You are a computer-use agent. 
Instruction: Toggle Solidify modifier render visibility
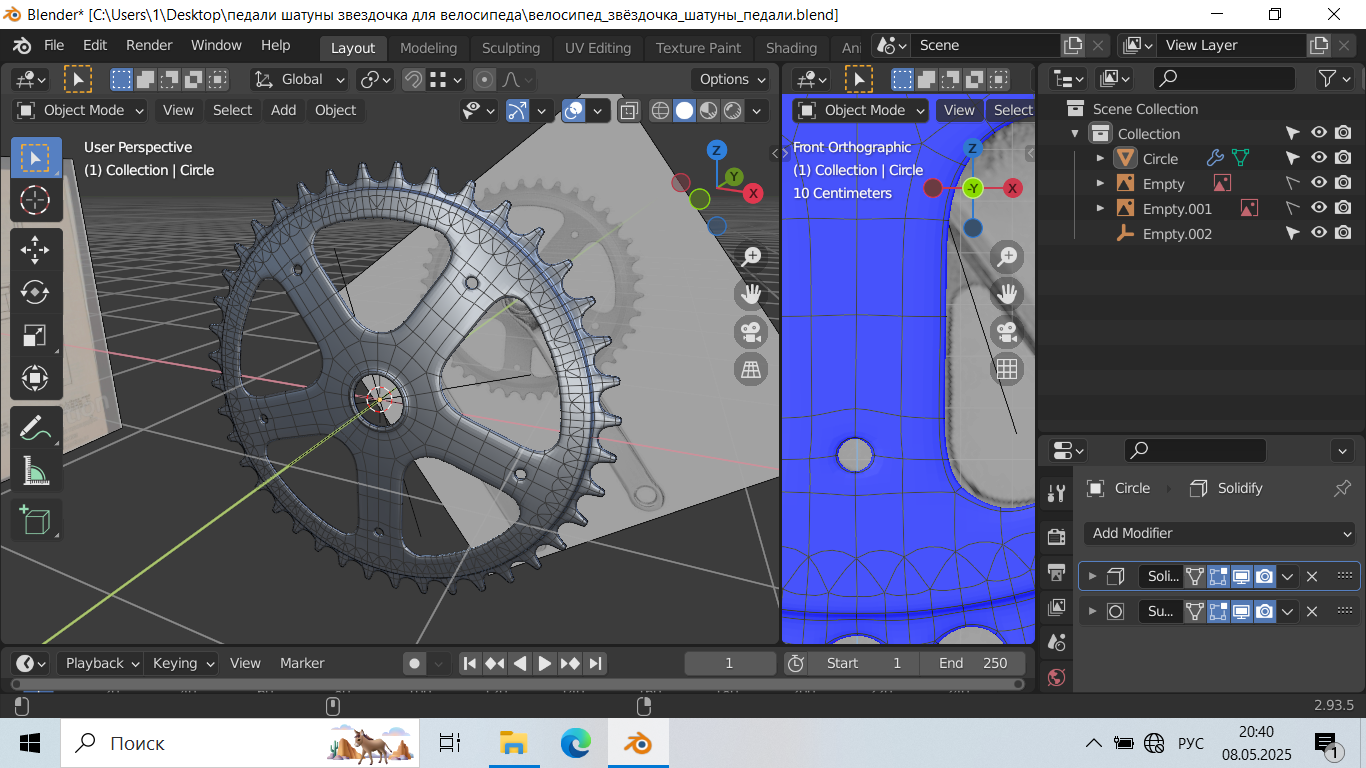coord(1265,576)
